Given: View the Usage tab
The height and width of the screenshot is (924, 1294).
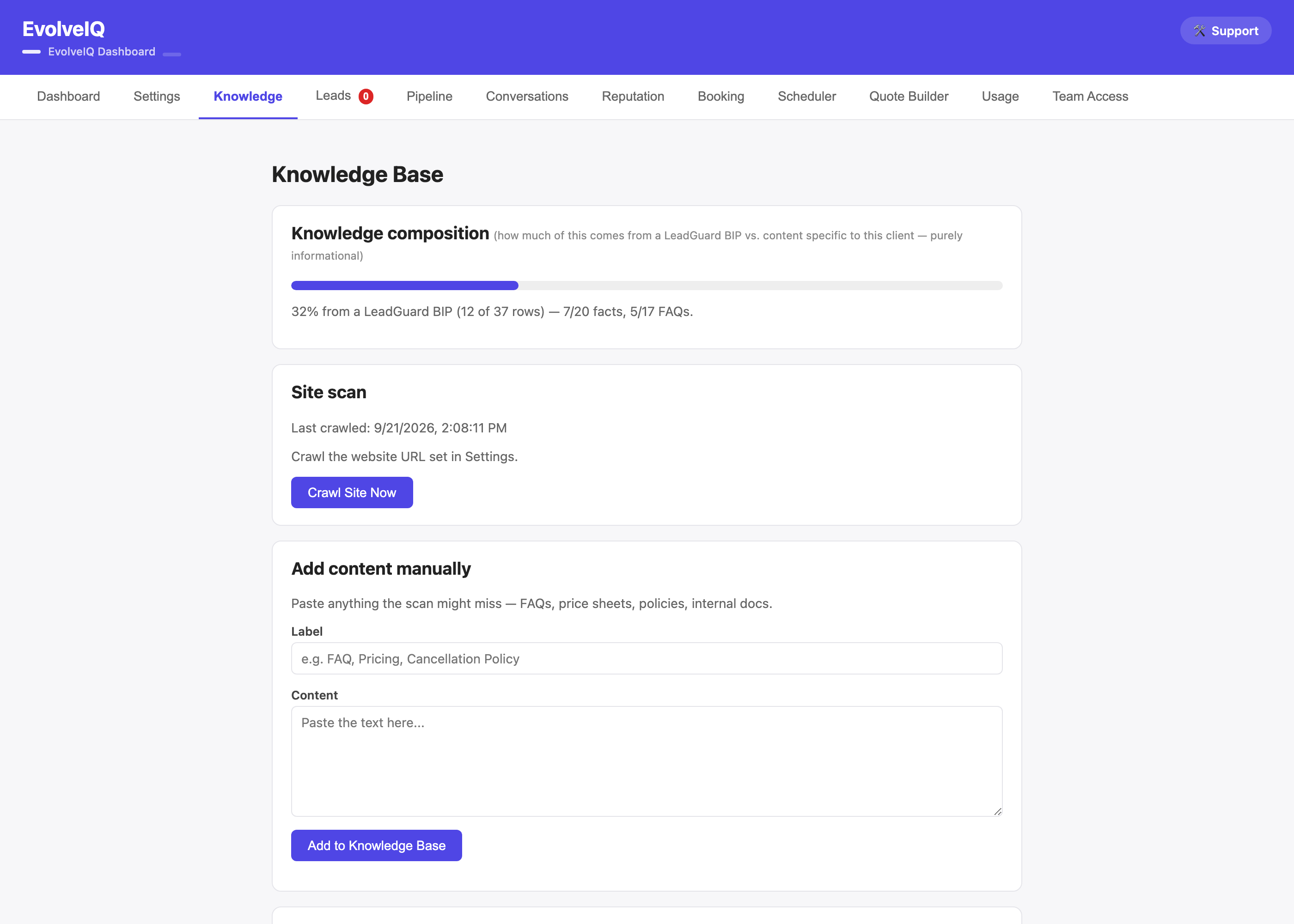Looking at the screenshot, I should point(1000,97).
